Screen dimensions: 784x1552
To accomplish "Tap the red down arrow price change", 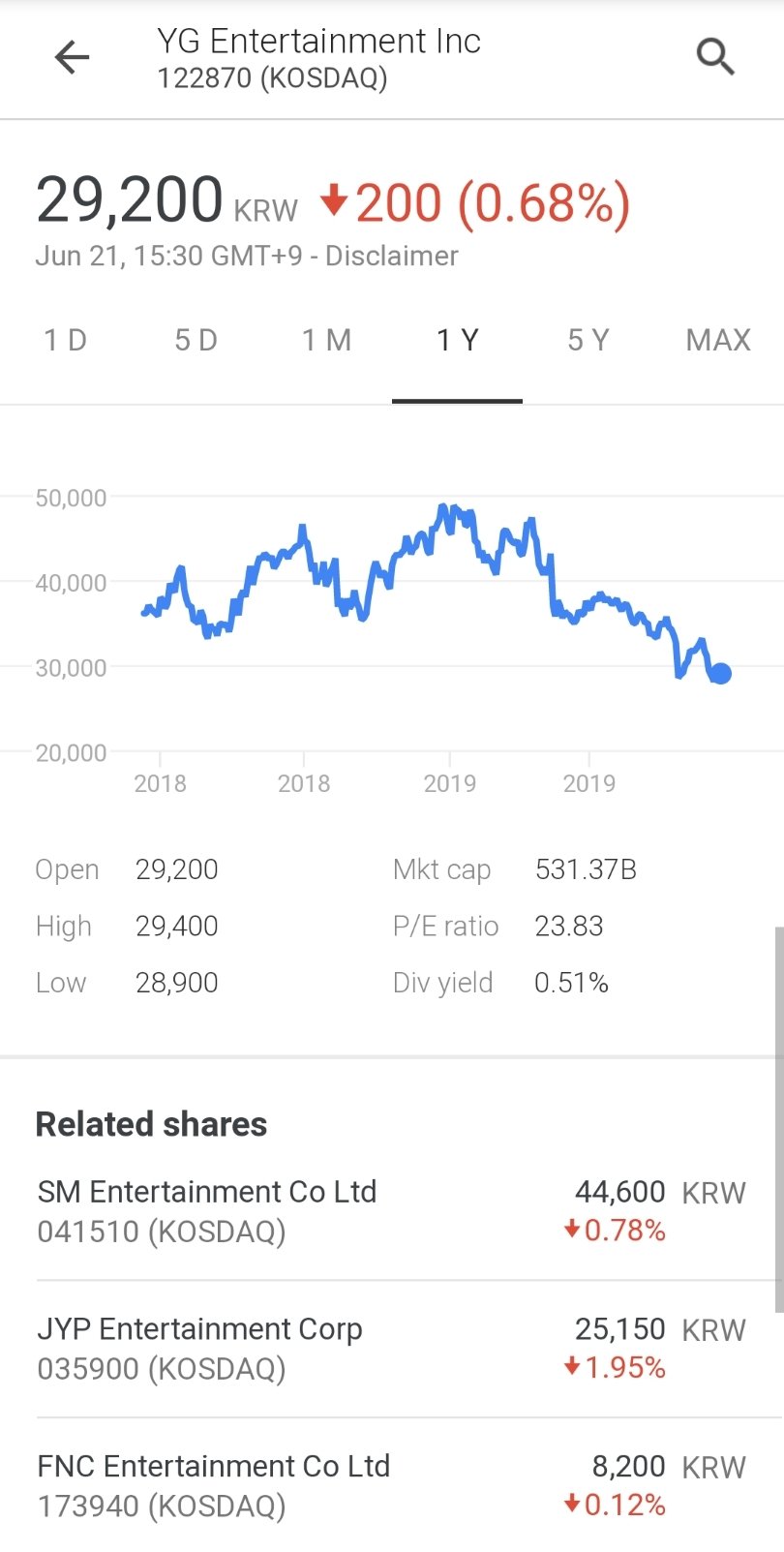I will click(x=334, y=200).
